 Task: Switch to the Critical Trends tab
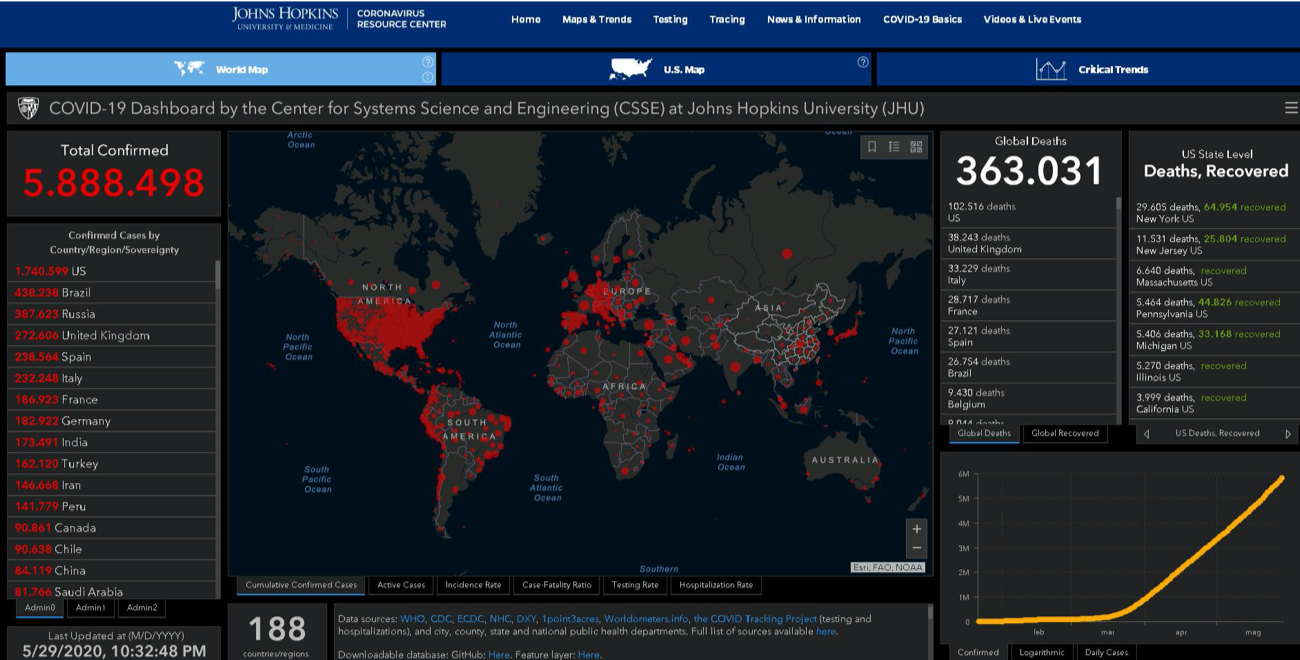1088,69
